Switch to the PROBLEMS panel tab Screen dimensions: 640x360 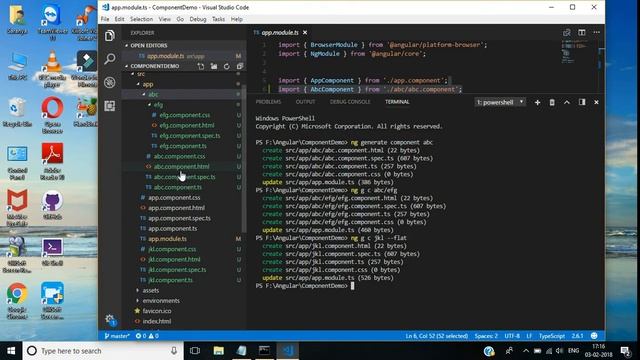268,102
